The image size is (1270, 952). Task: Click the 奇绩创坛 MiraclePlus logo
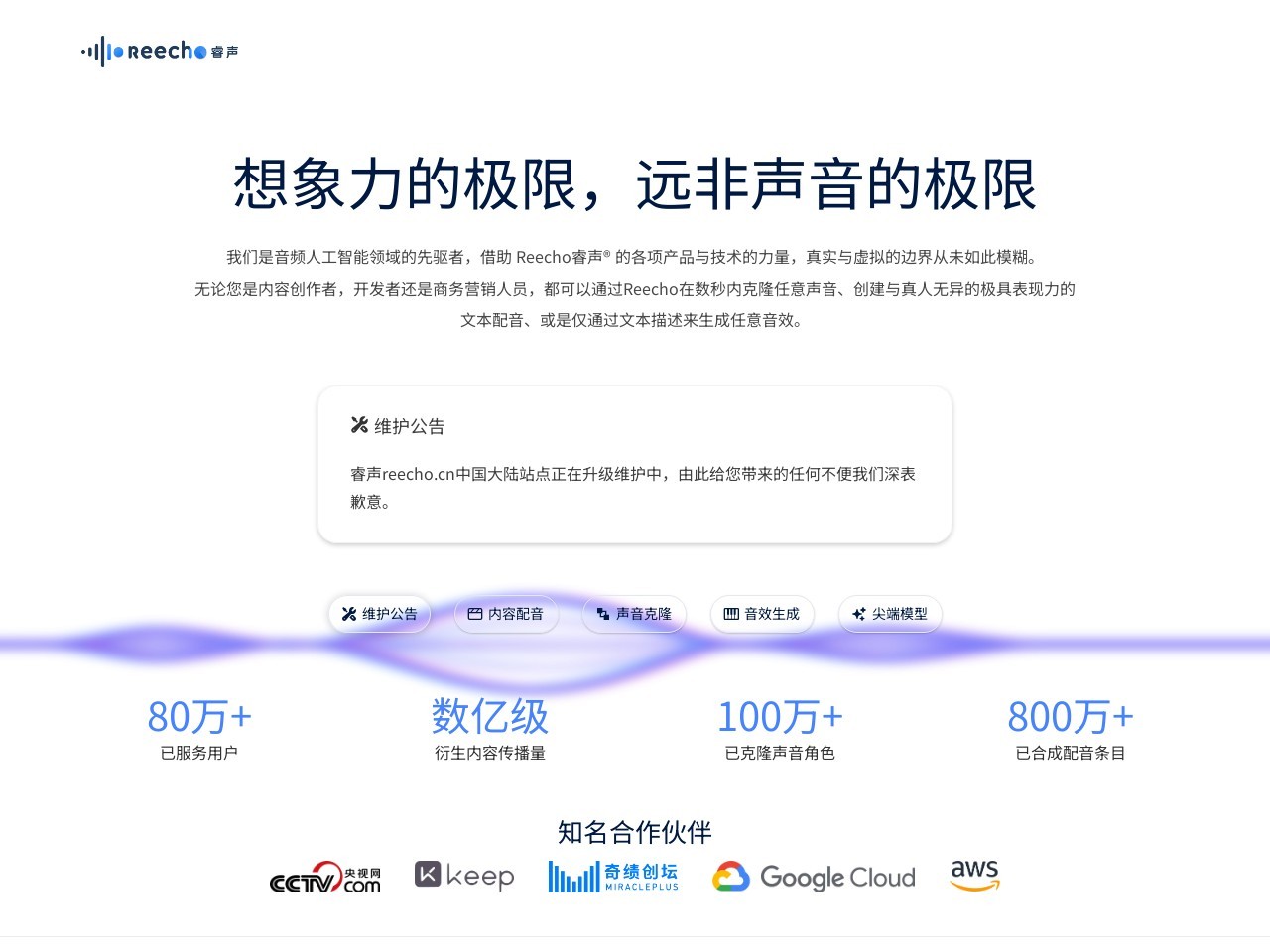613,877
